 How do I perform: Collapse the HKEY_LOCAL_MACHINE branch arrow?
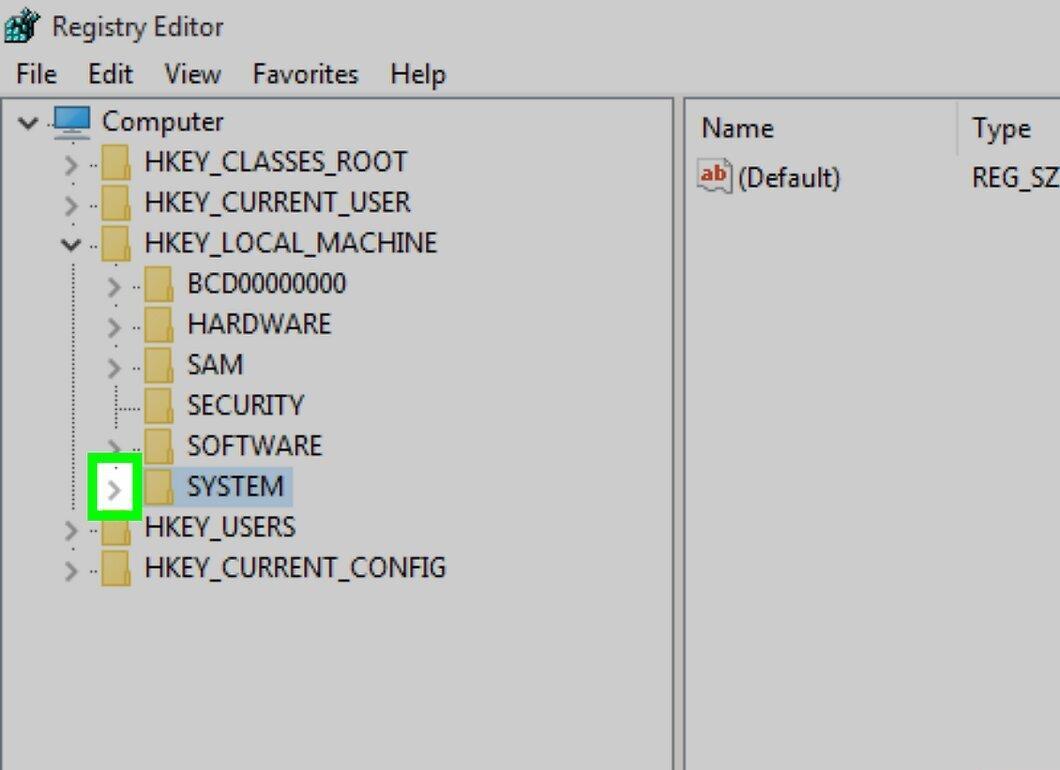(x=70, y=244)
